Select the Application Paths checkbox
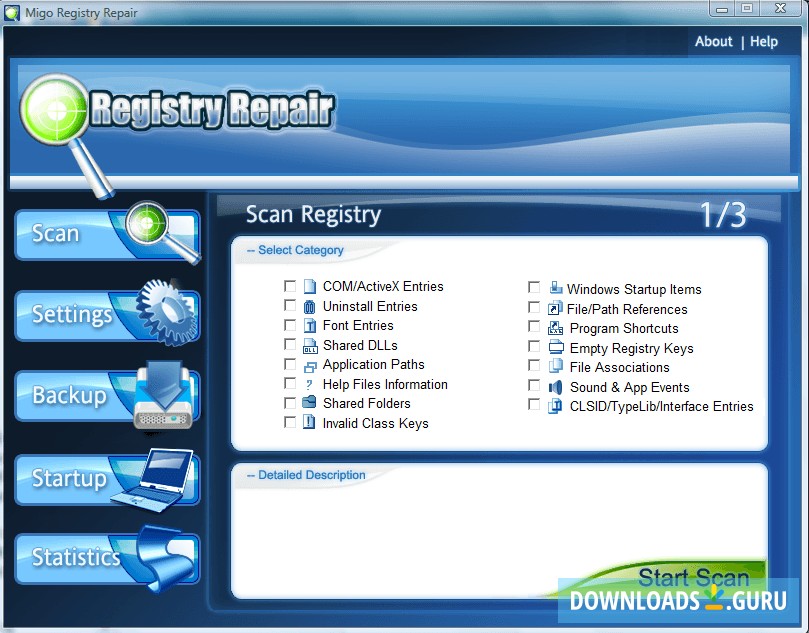This screenshot has width=809, height=633. tap(290, 364)
